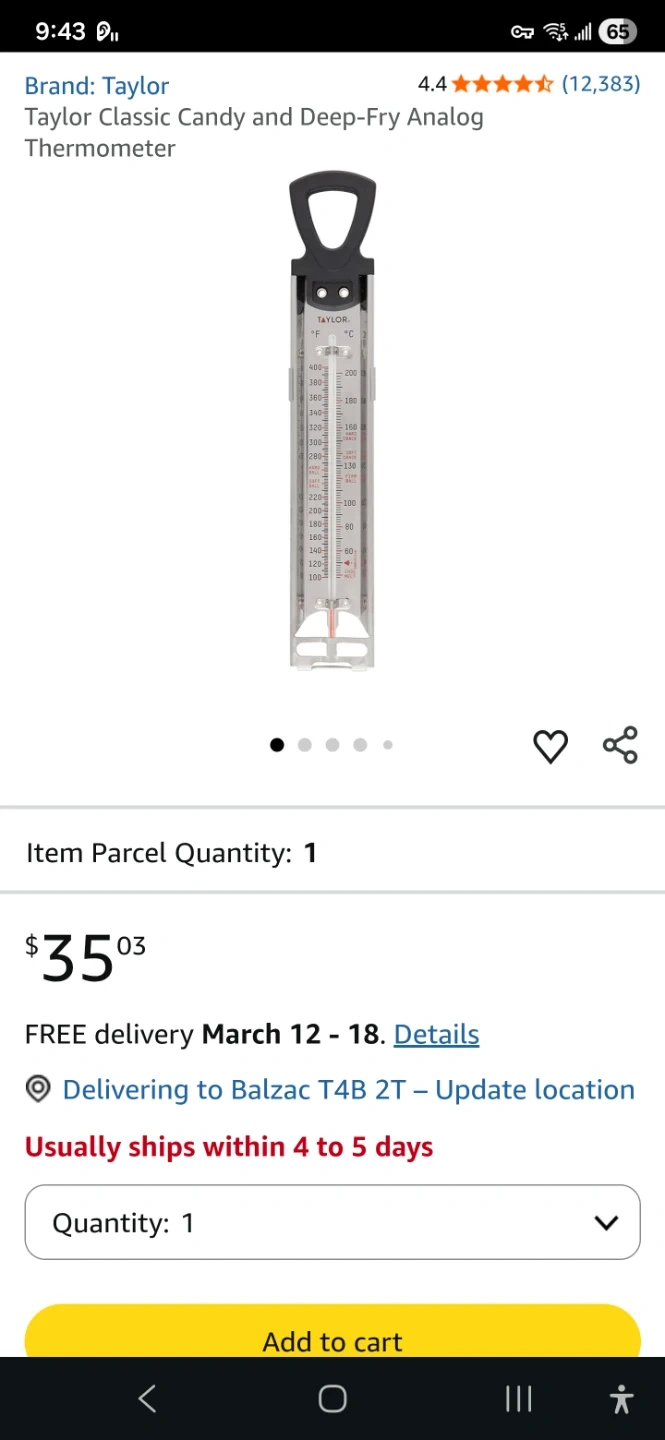This screenshot has width=665, height=1440.
Task: Tap the Android back navigation arrow
Action: point(147,1398)
